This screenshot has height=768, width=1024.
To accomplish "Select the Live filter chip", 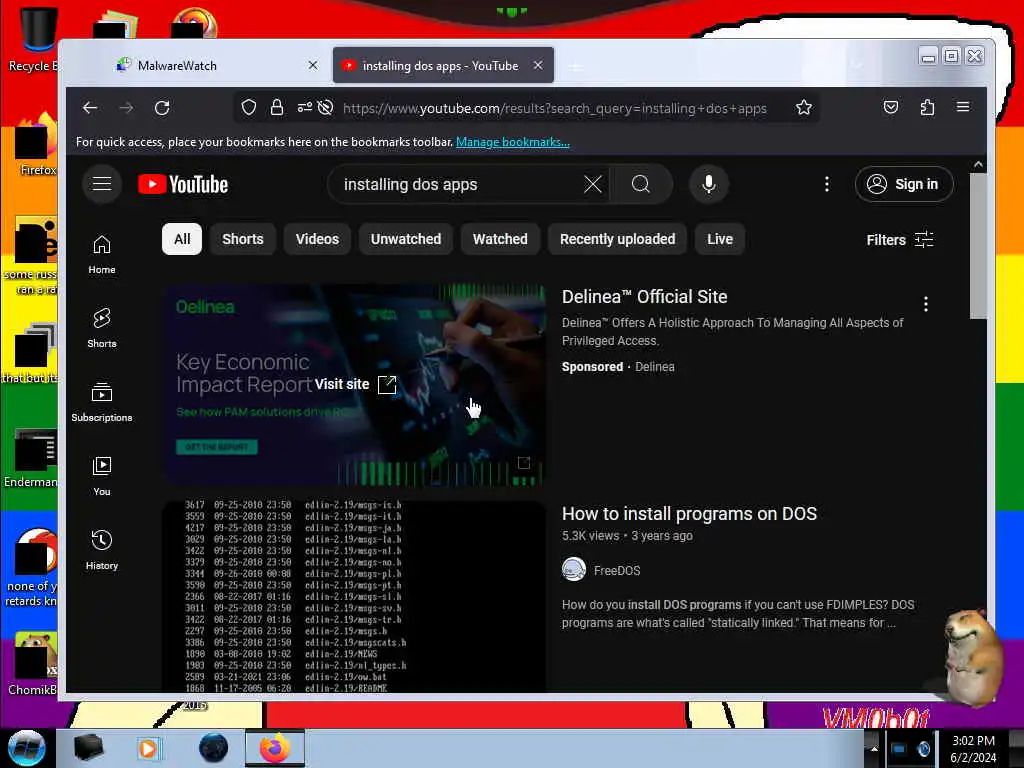I will point(720,239).
